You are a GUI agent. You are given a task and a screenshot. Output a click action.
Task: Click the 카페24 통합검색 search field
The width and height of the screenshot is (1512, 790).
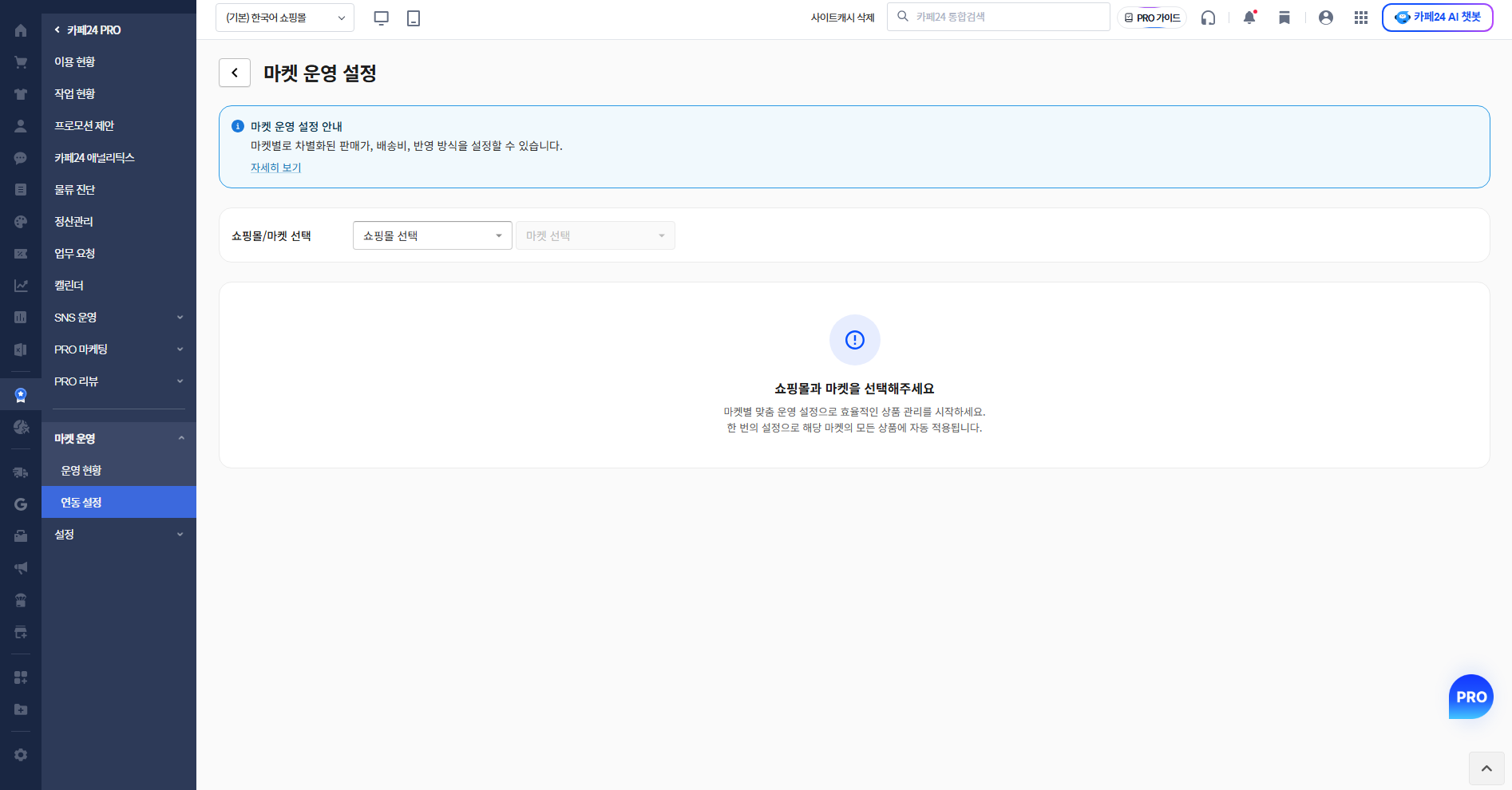(998, 17)
